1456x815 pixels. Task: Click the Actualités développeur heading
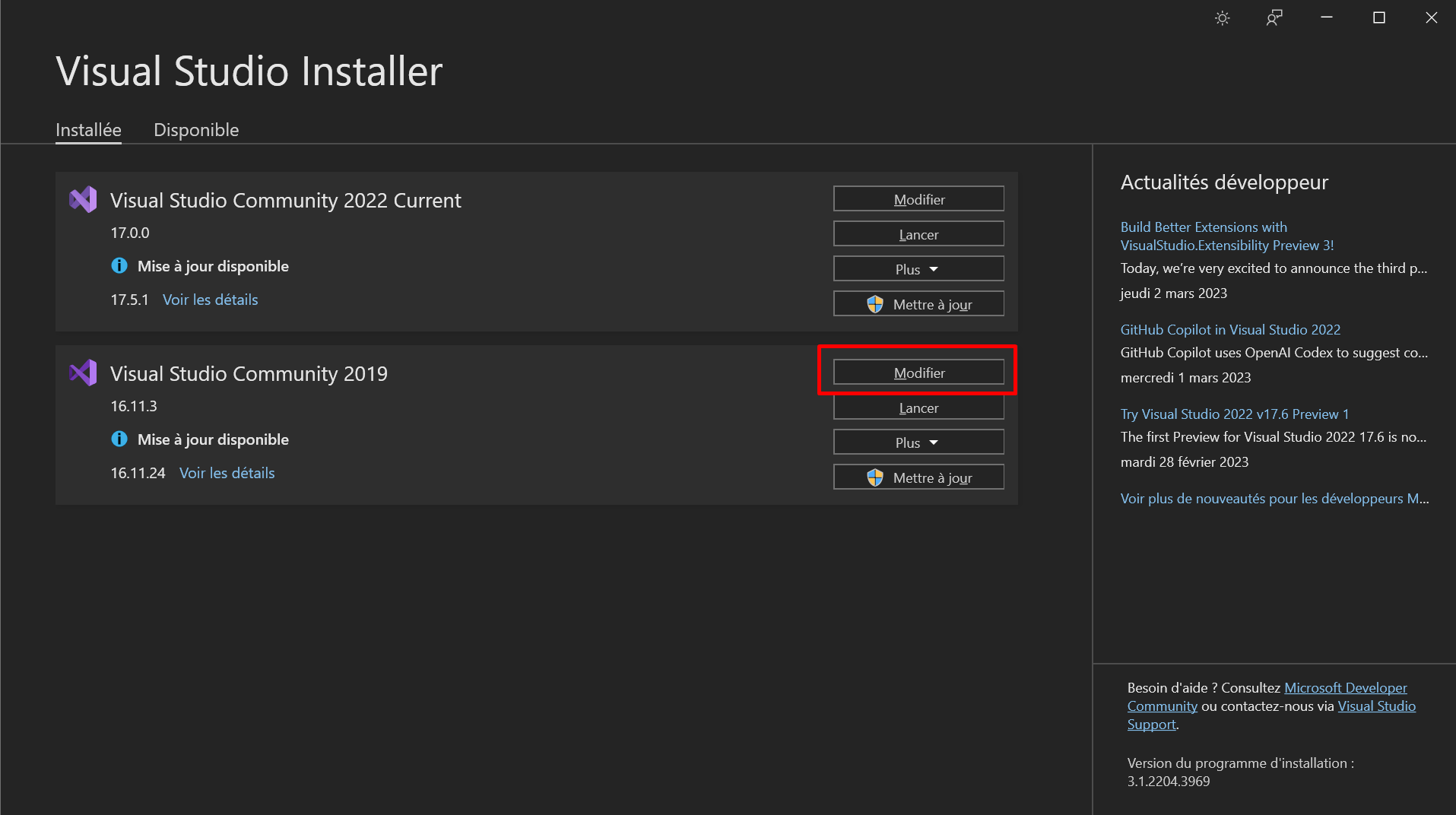point(1224,182)
